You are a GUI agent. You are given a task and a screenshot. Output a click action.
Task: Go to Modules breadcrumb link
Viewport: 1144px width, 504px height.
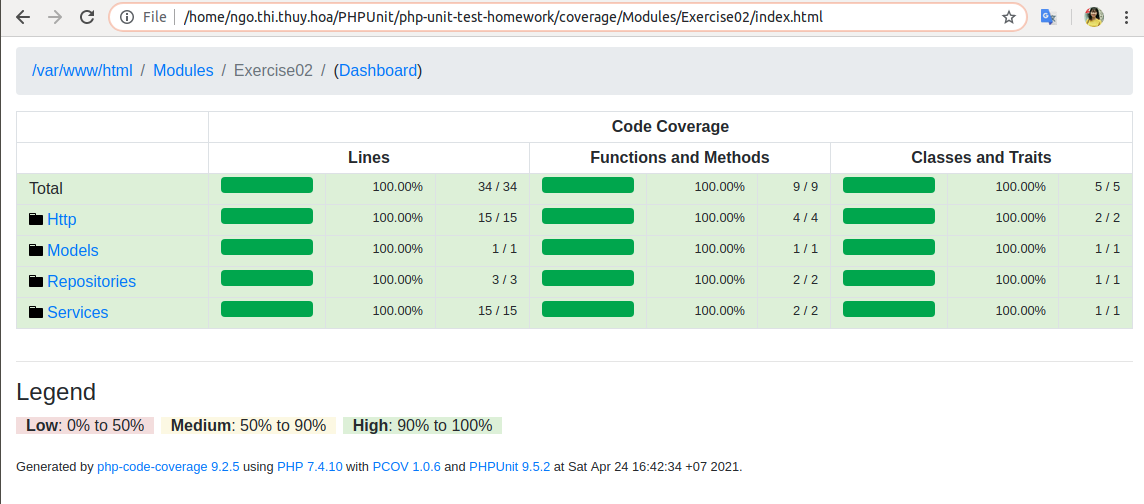[x=183, y=71]
